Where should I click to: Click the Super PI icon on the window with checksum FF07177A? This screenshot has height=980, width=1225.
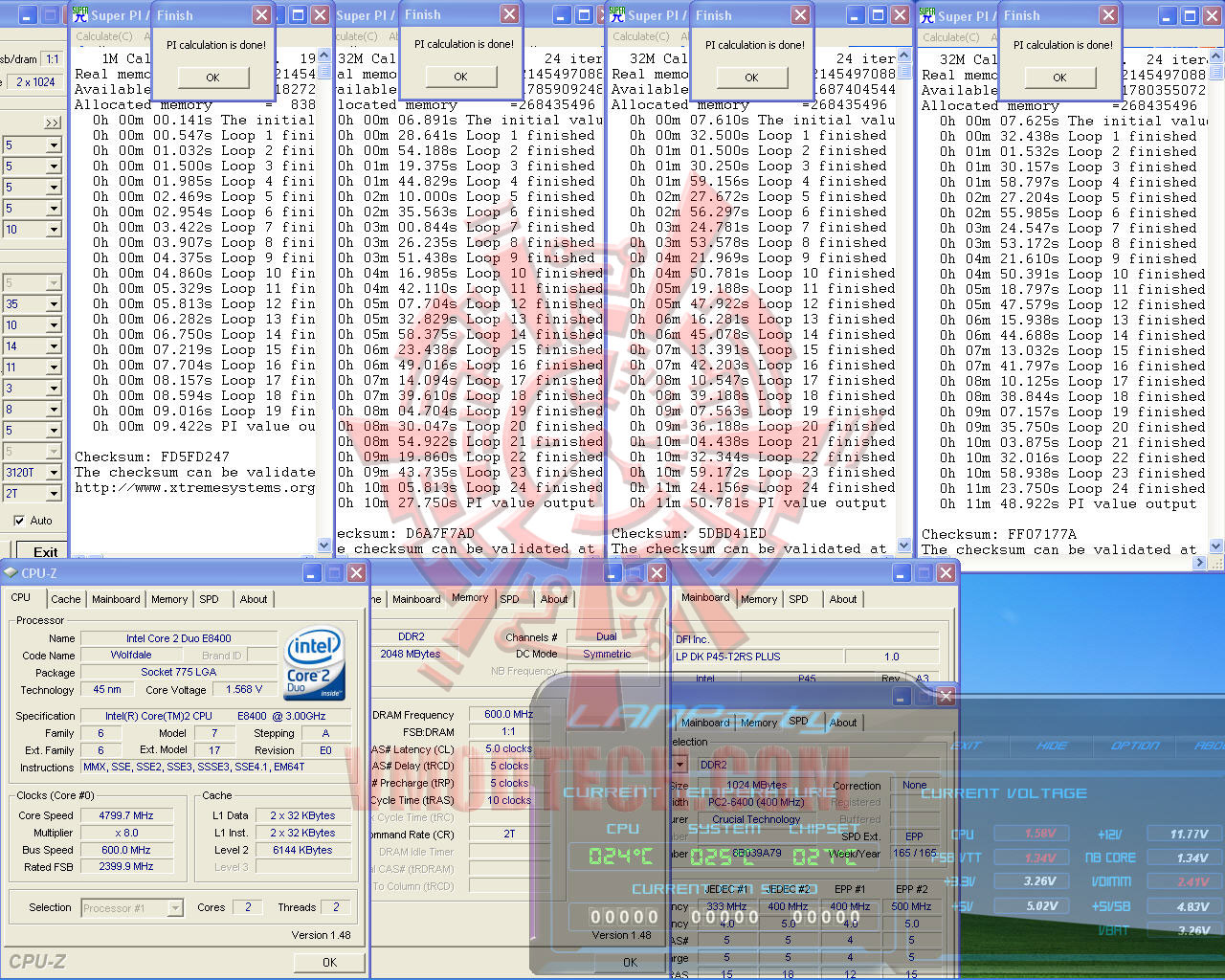(927, 15)
